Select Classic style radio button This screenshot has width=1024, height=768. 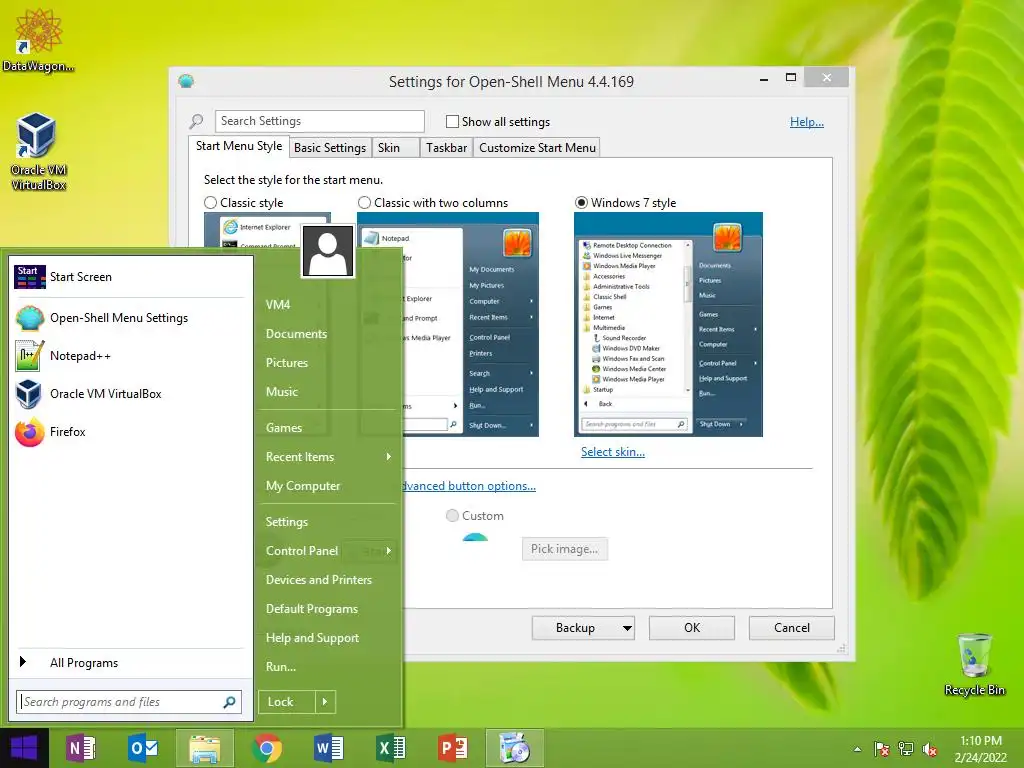coord(210,202)
